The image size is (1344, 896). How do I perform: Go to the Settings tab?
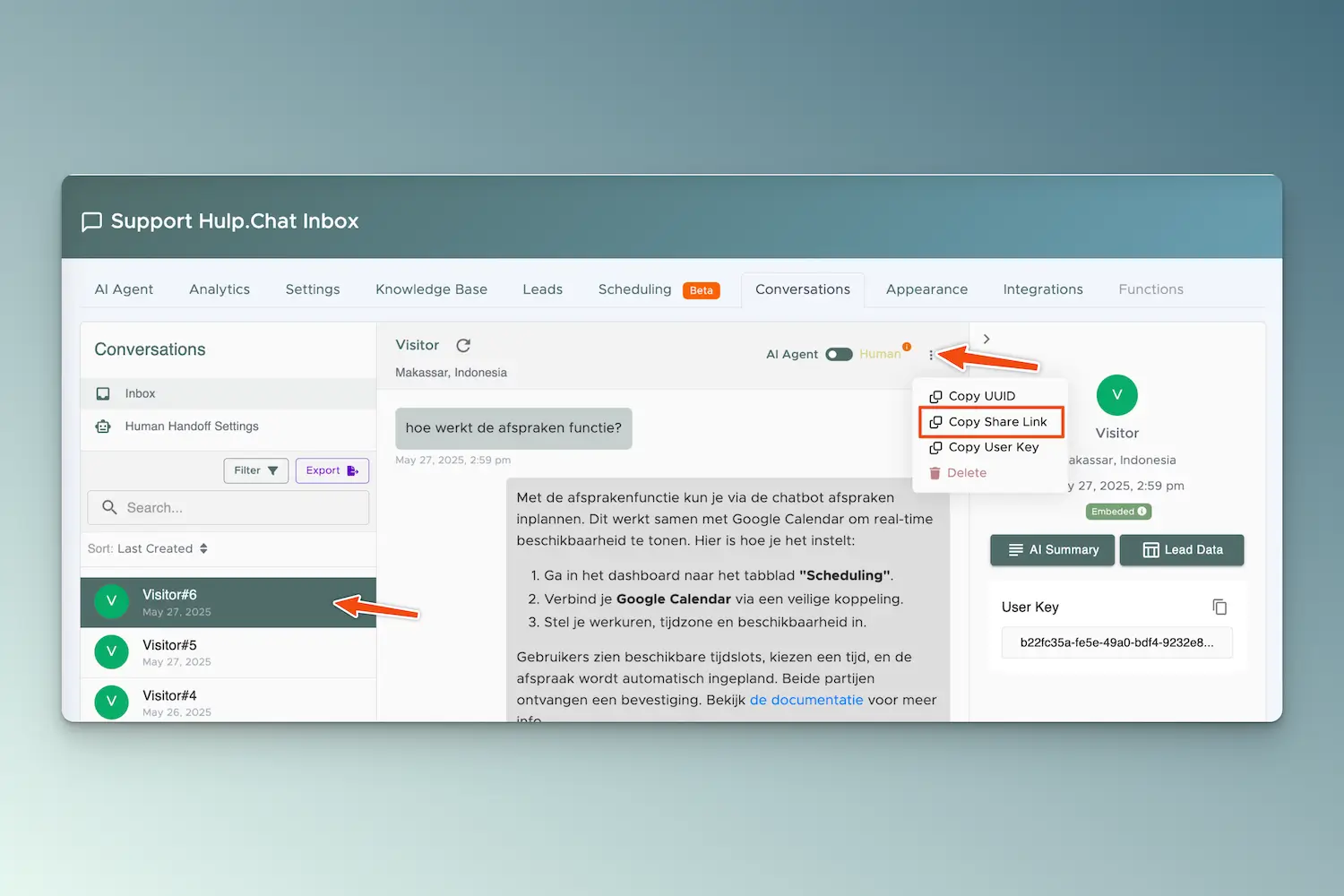pyautogui.click(x=313, y=289)
